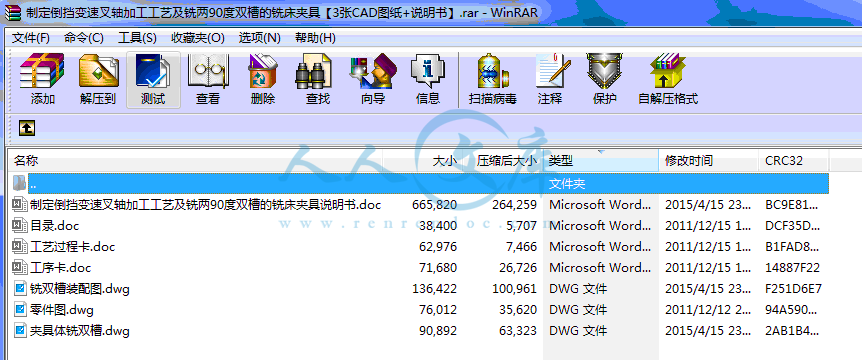Click the size value 62,976
Screen dimensions: 862x360
(x=438, y=247)
